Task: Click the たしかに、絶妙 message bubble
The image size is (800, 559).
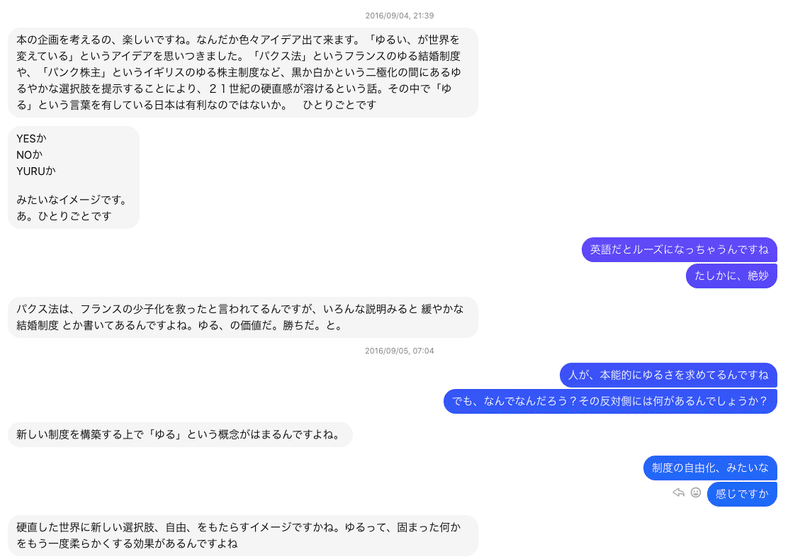Action: tap(731, 276)
